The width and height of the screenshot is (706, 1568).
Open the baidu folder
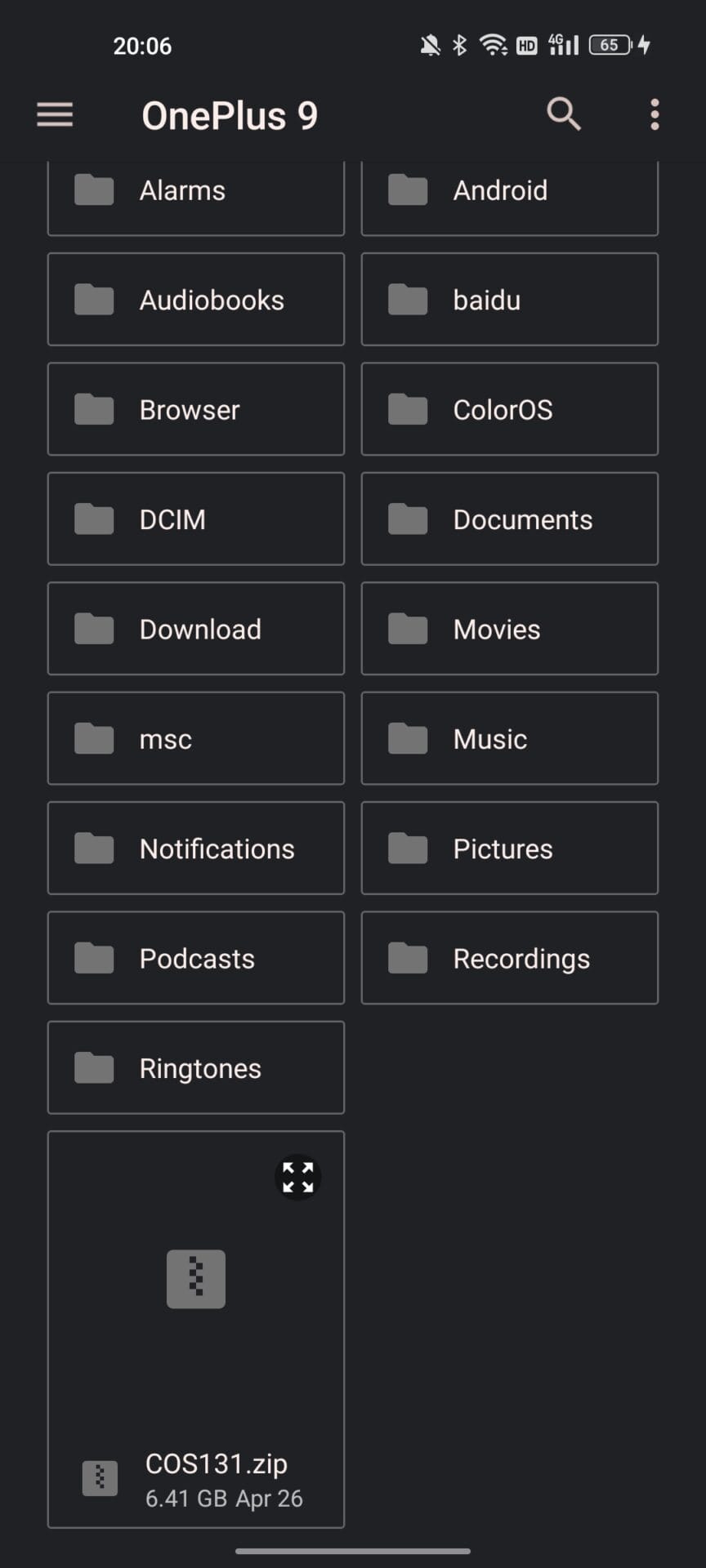pyautogui.click(x=510, y=300)
